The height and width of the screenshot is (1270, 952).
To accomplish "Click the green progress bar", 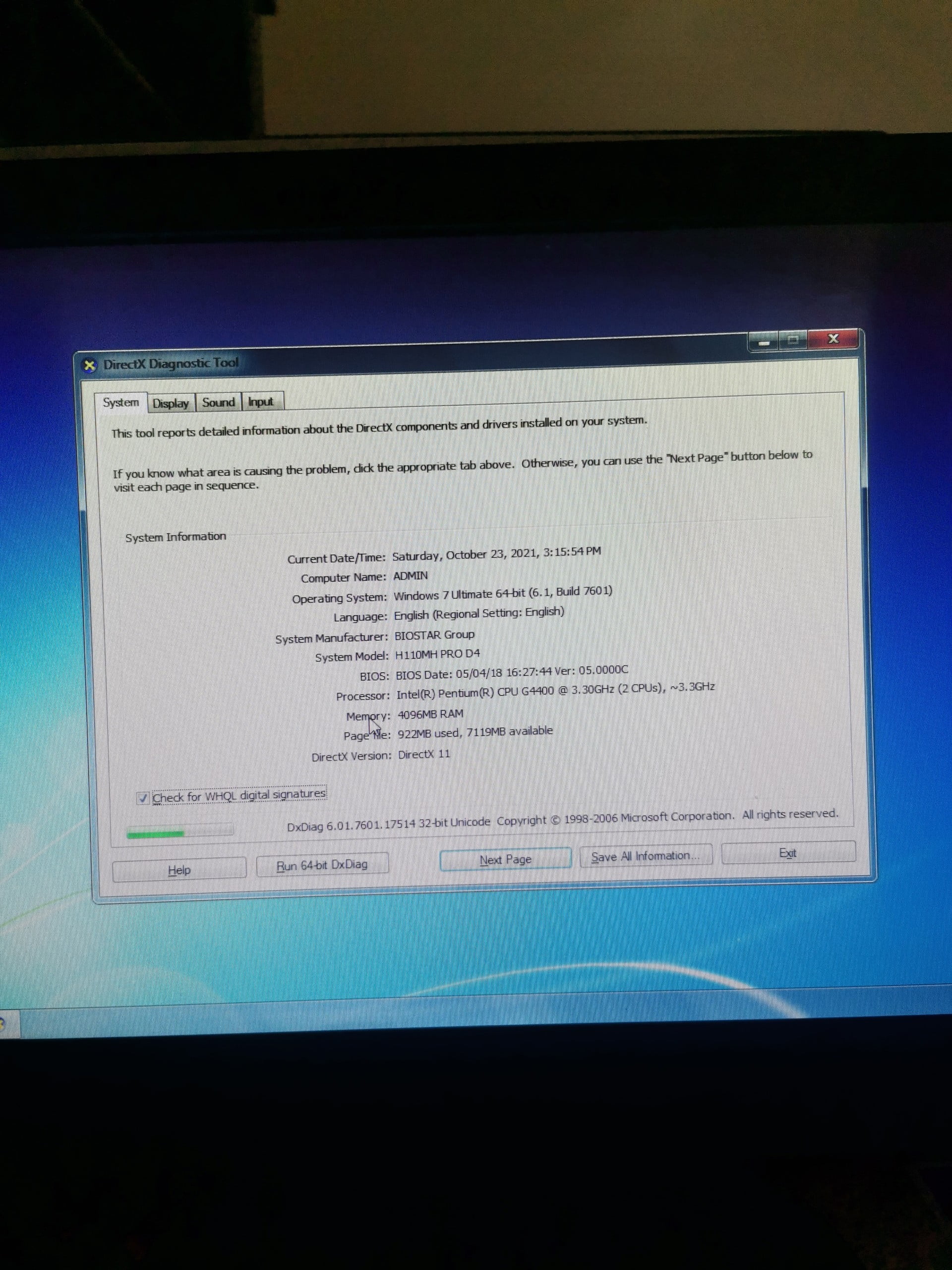I will 179,832.
